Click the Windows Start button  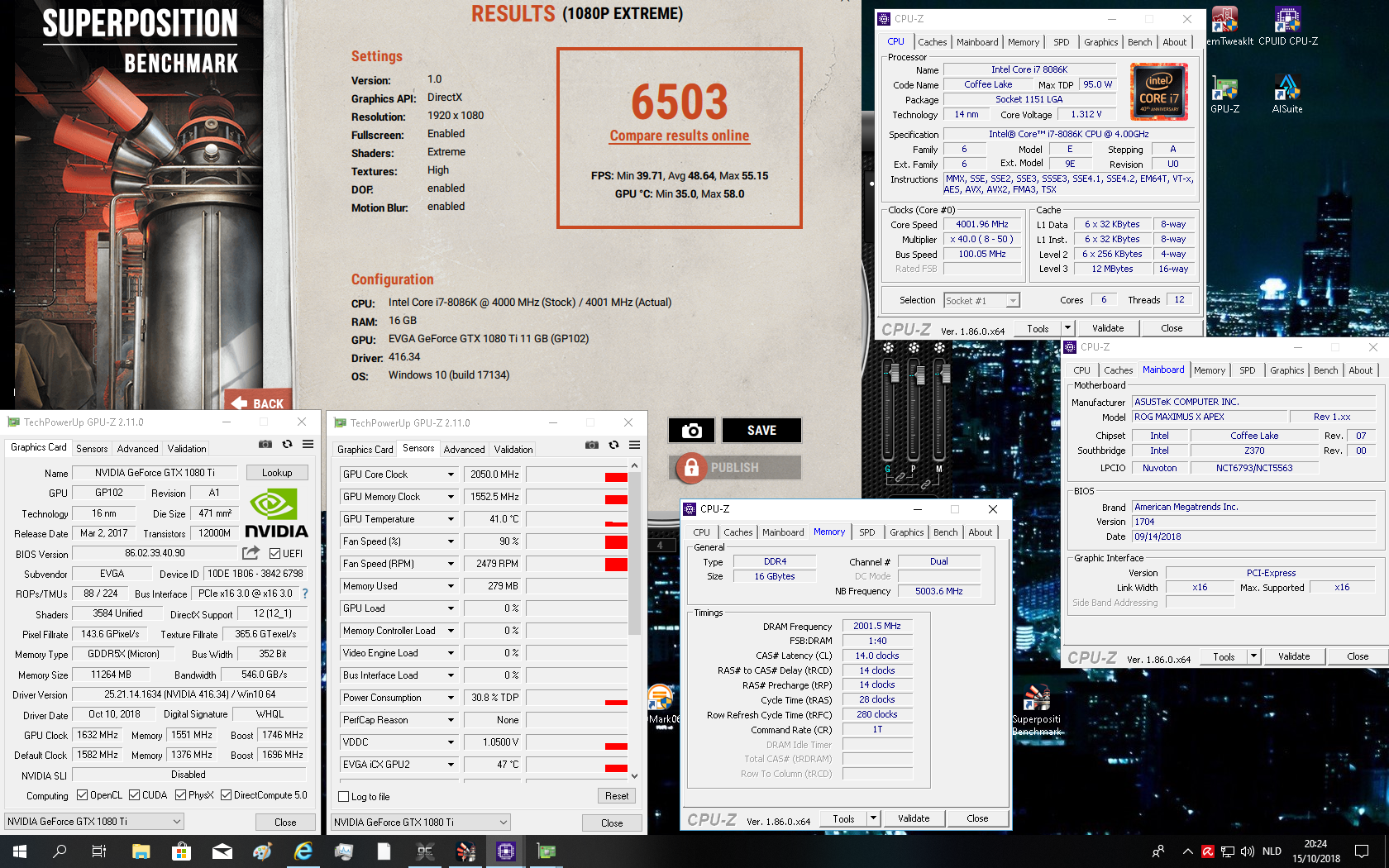click(x=20, y=851)
